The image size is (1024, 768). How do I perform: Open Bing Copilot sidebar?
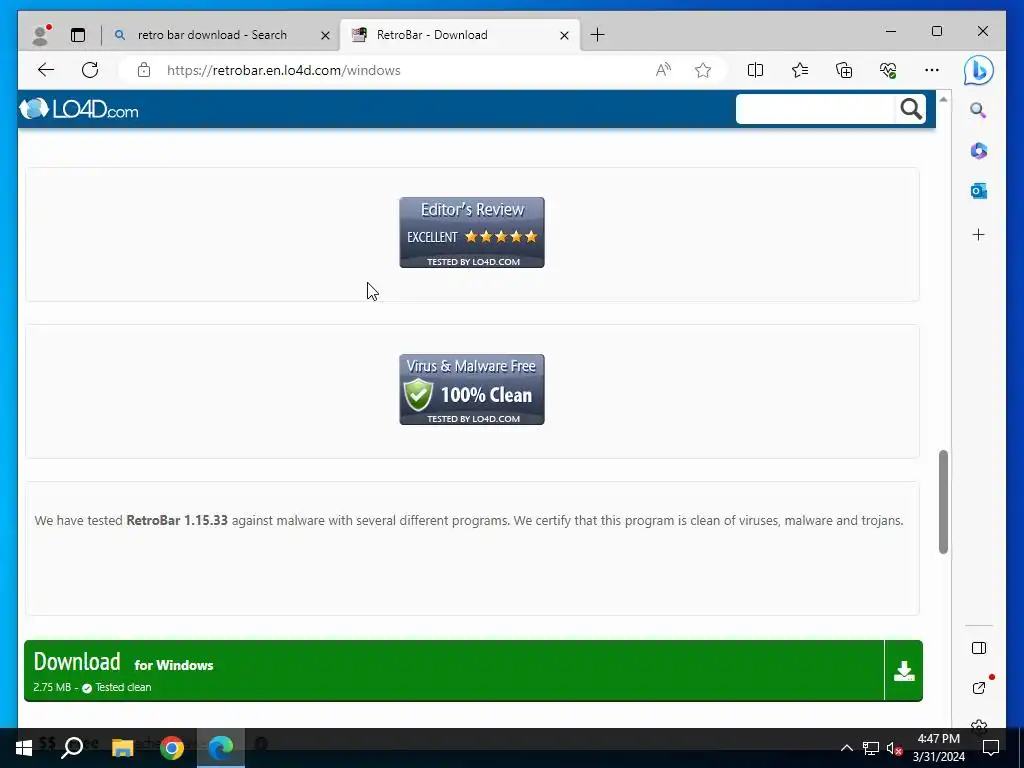(x=978, y=70)
